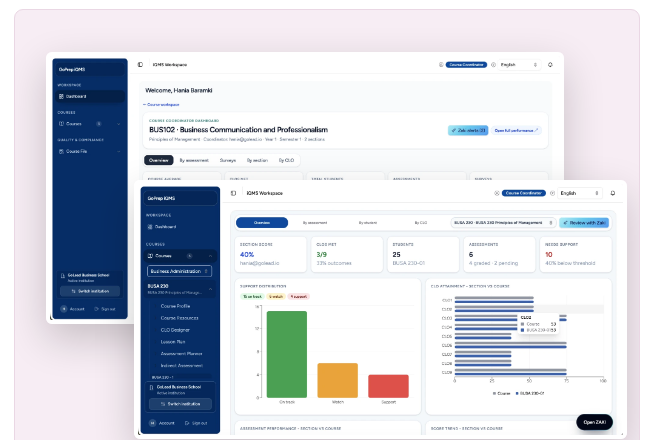Click Switch institution button in back window

pyautogui.click(x=90, y=291)
